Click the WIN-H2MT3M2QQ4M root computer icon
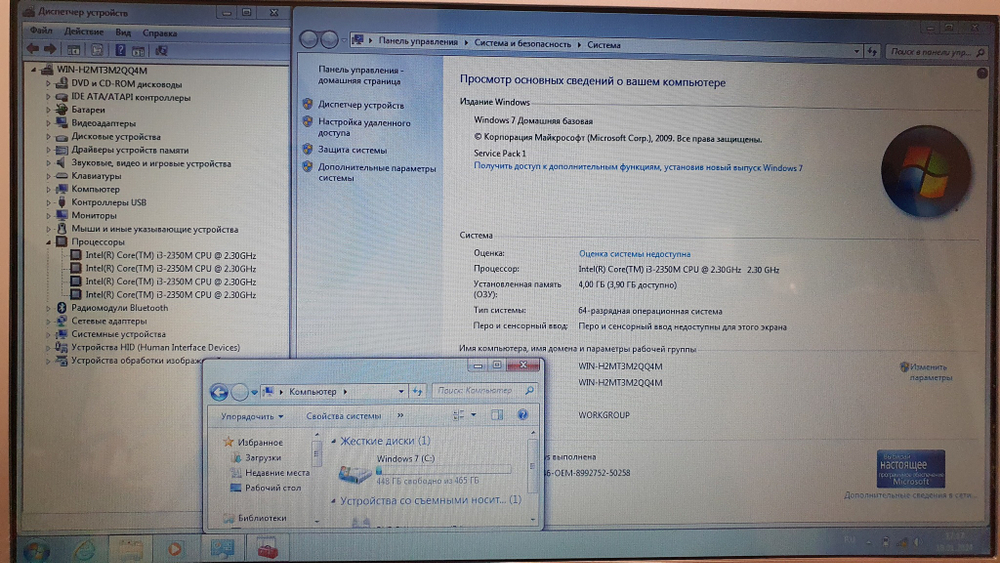 coord(46,69)
